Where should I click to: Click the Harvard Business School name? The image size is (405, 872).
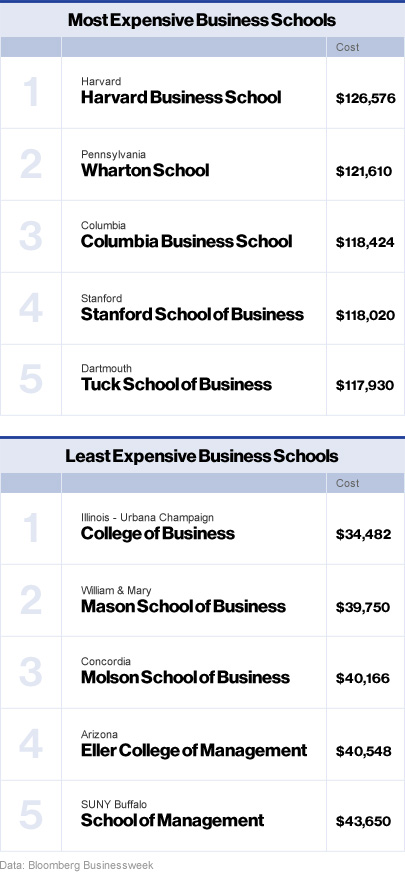coord(181,98)
